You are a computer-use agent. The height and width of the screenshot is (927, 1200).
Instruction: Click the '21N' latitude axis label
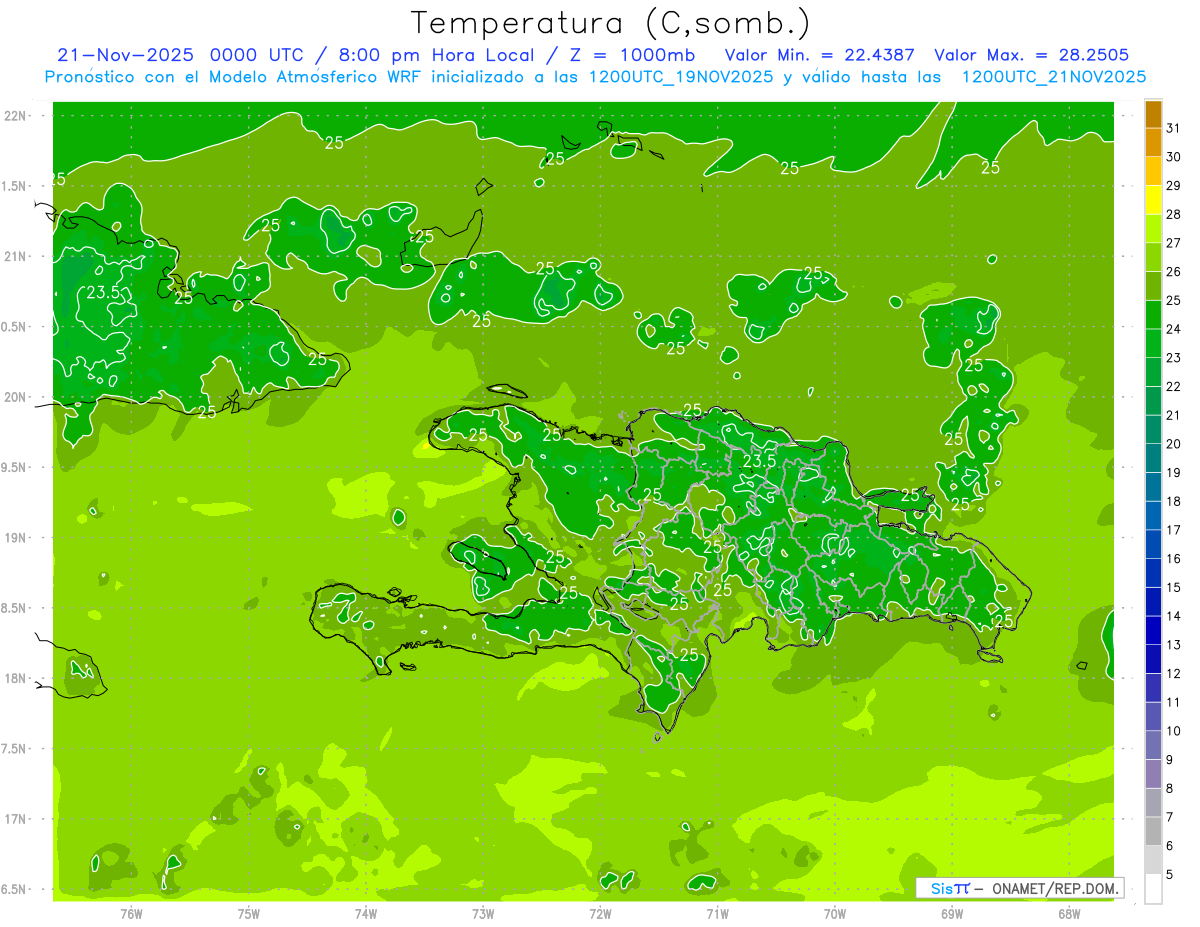pos(17,256)
